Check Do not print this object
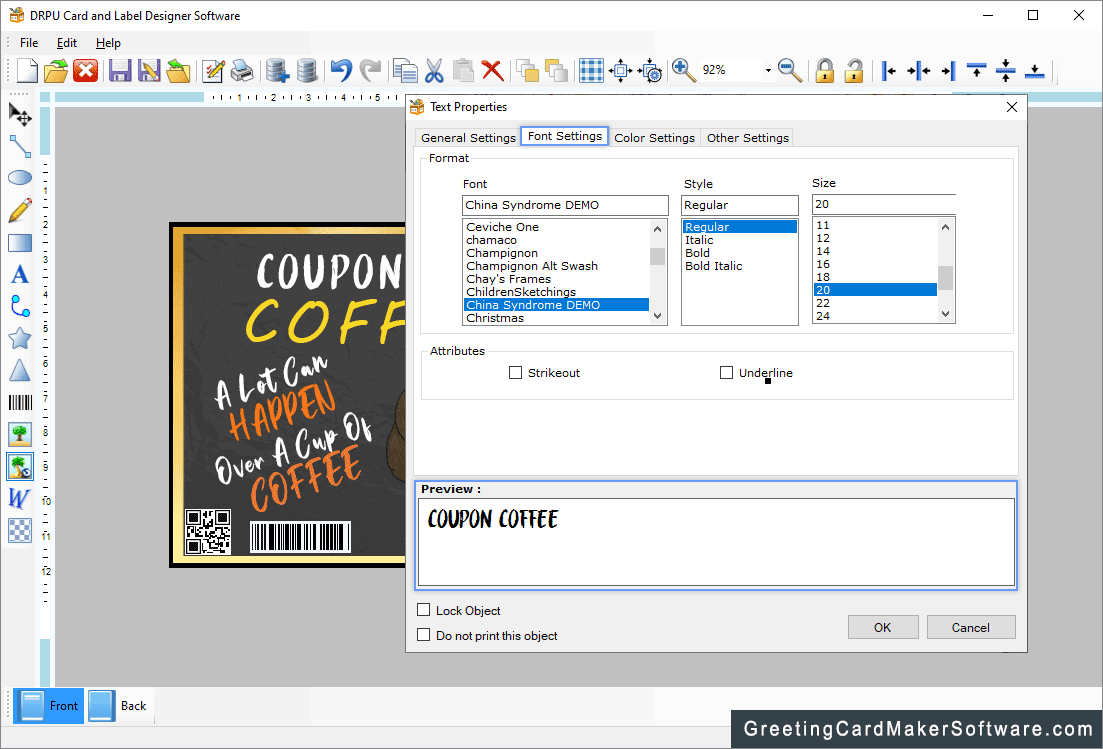The height and width of the screenshot is (749, 1103). (423, 635)
